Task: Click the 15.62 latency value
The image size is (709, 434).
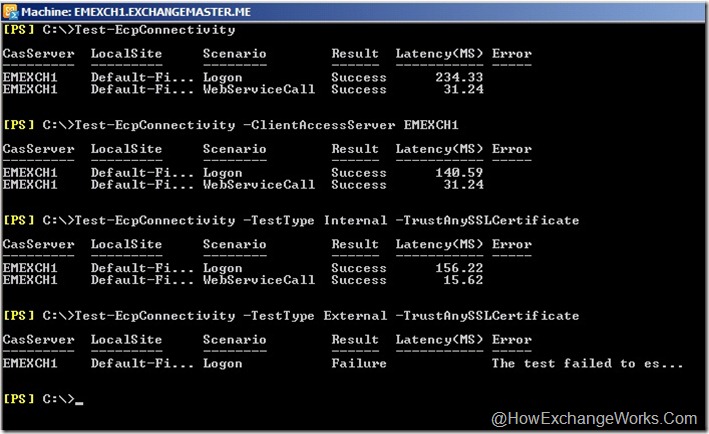Action: point(463,280)
